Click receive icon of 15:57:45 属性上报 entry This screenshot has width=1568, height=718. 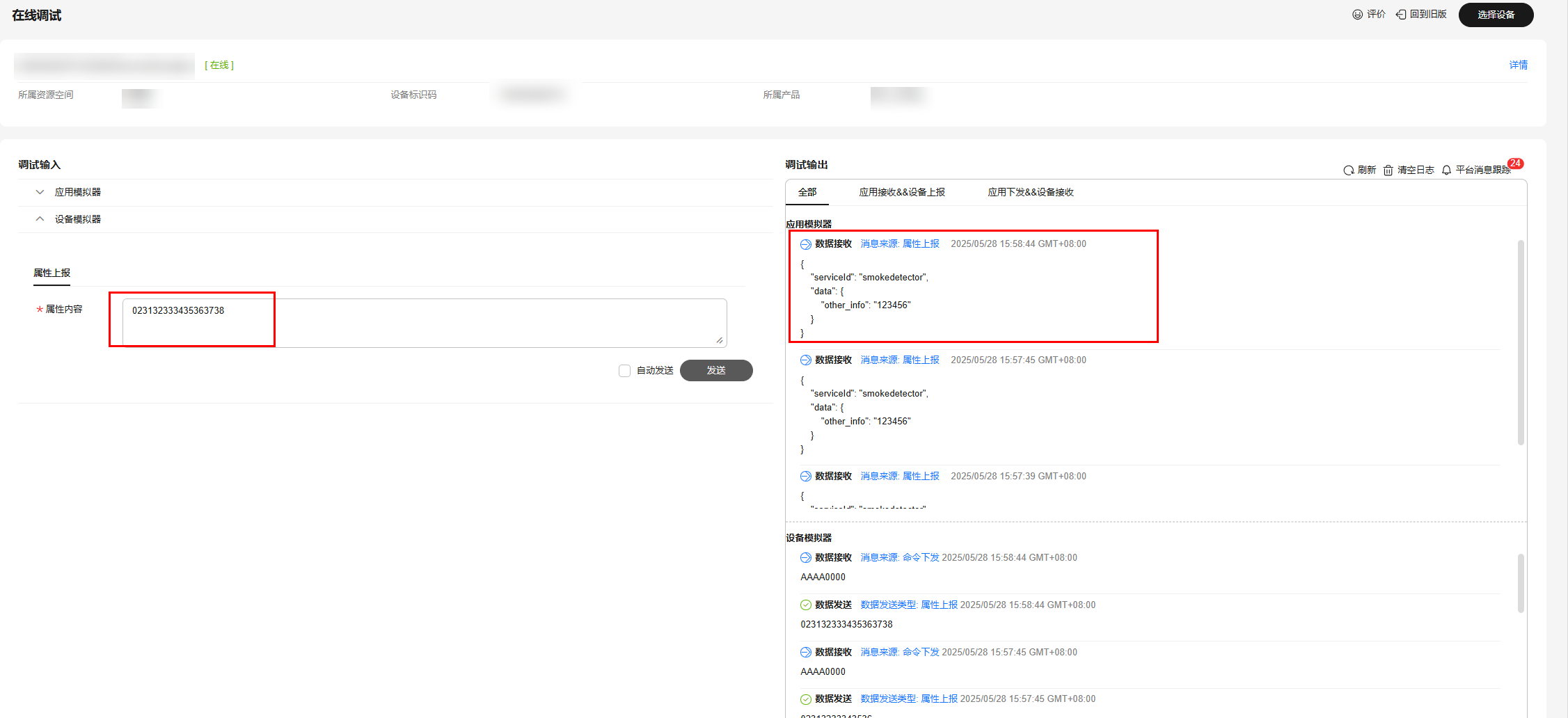805,360
